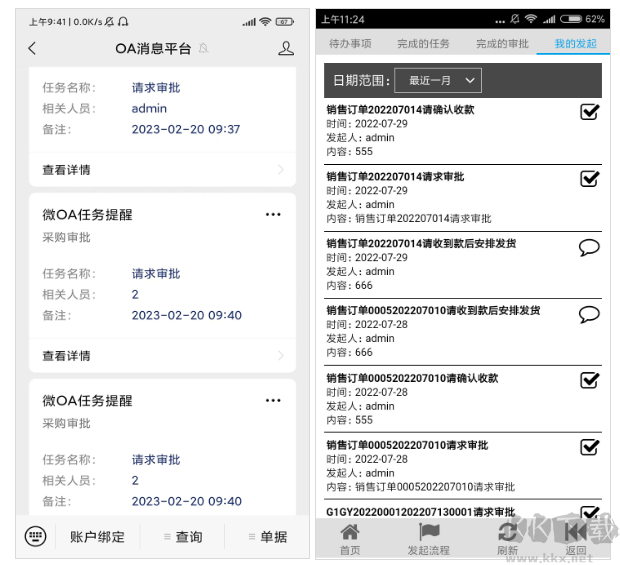This screenshot has width=620, height=565.
Task: Tap 刷新 label in bottom navigation
Action: 507,550
